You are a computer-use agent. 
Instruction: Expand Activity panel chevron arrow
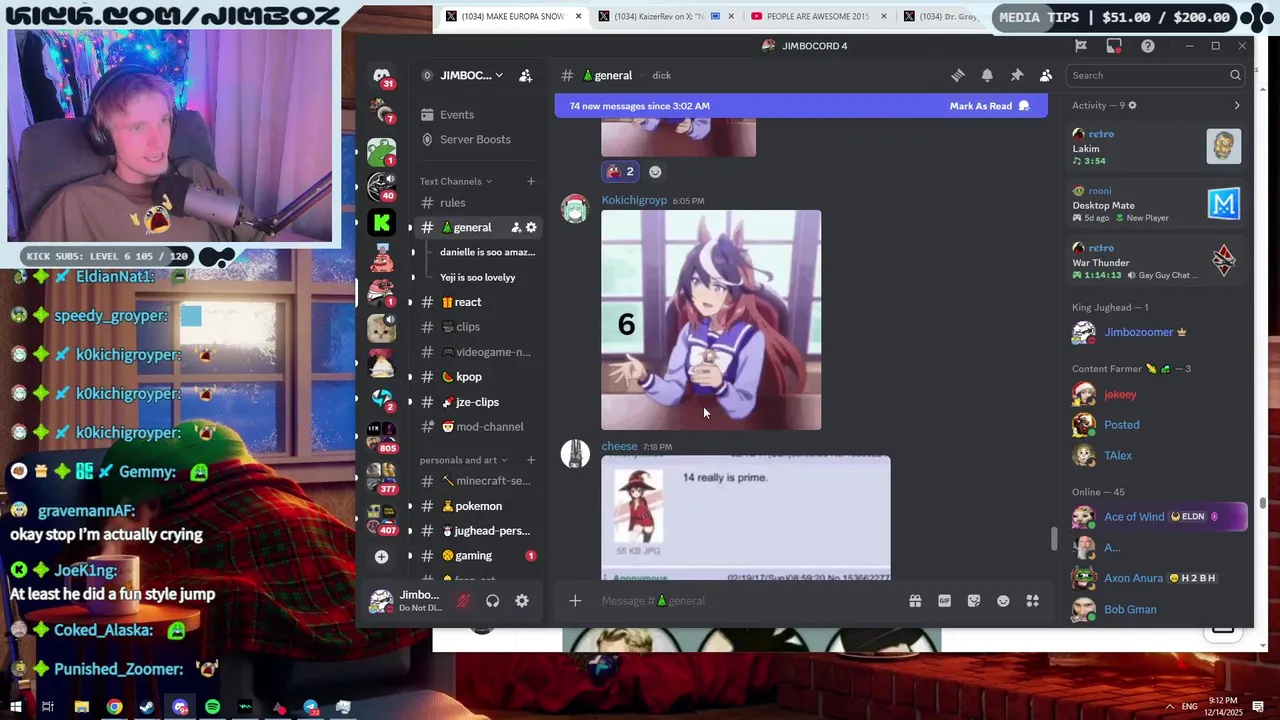[x=1237, y=105]
